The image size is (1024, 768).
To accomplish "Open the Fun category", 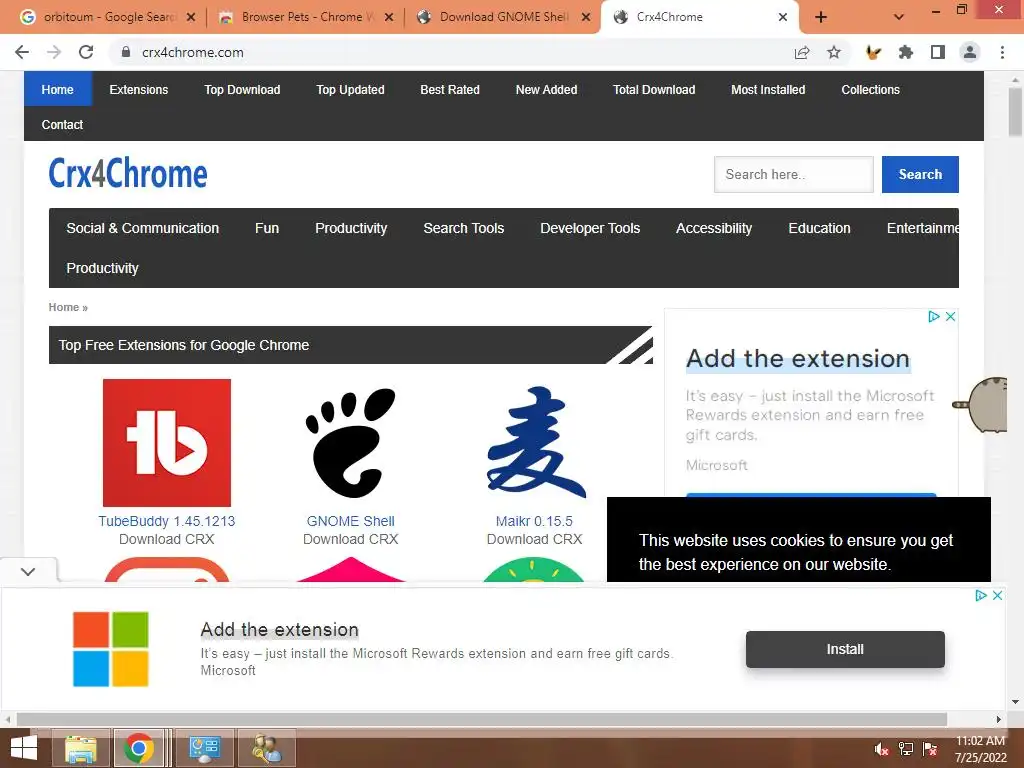I will coord(267,228).
